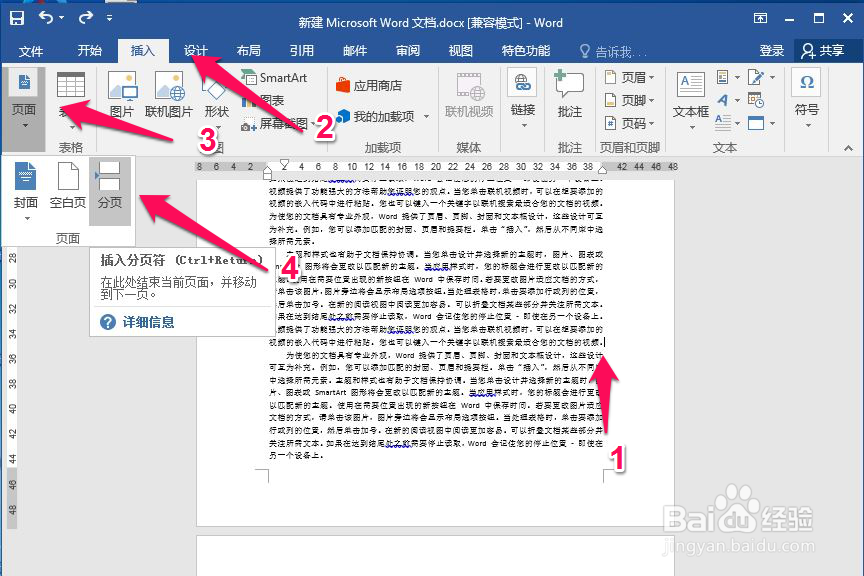Insert a text box with 文本框
The width and height of the screenshot is (864, 576).
(691, 101)
